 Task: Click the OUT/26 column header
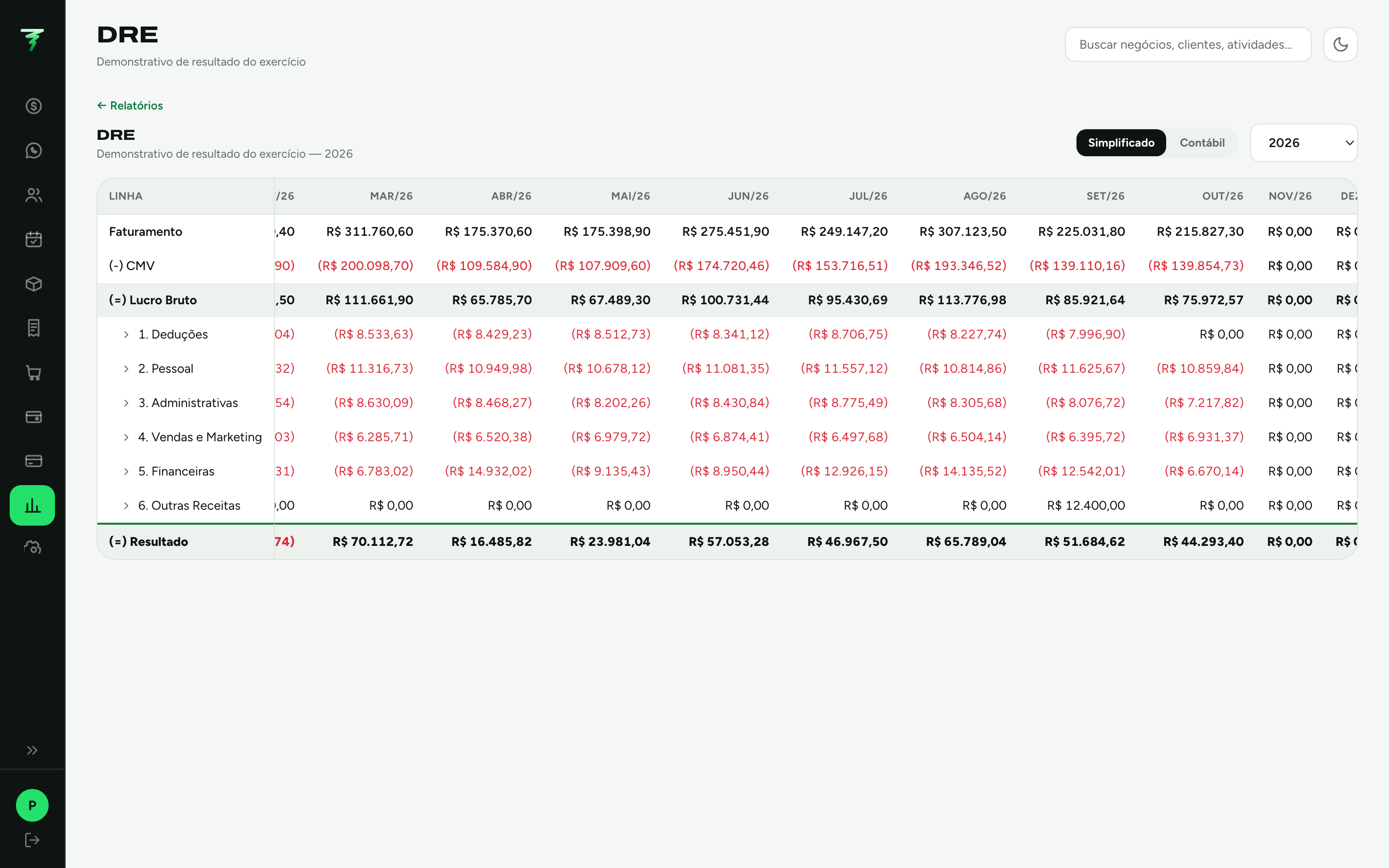pos(1223,196)
